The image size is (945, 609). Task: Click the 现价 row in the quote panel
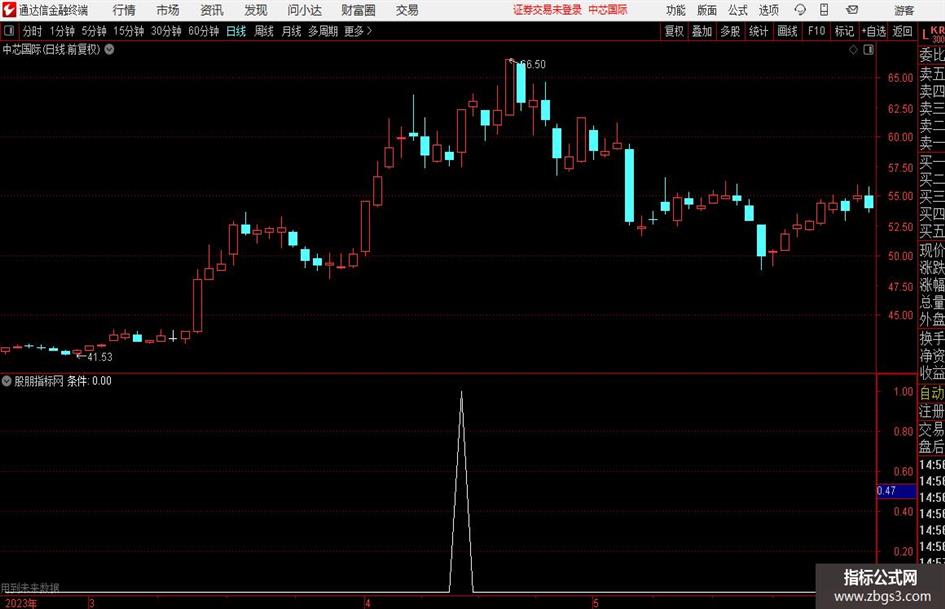(x=932, y=250)
